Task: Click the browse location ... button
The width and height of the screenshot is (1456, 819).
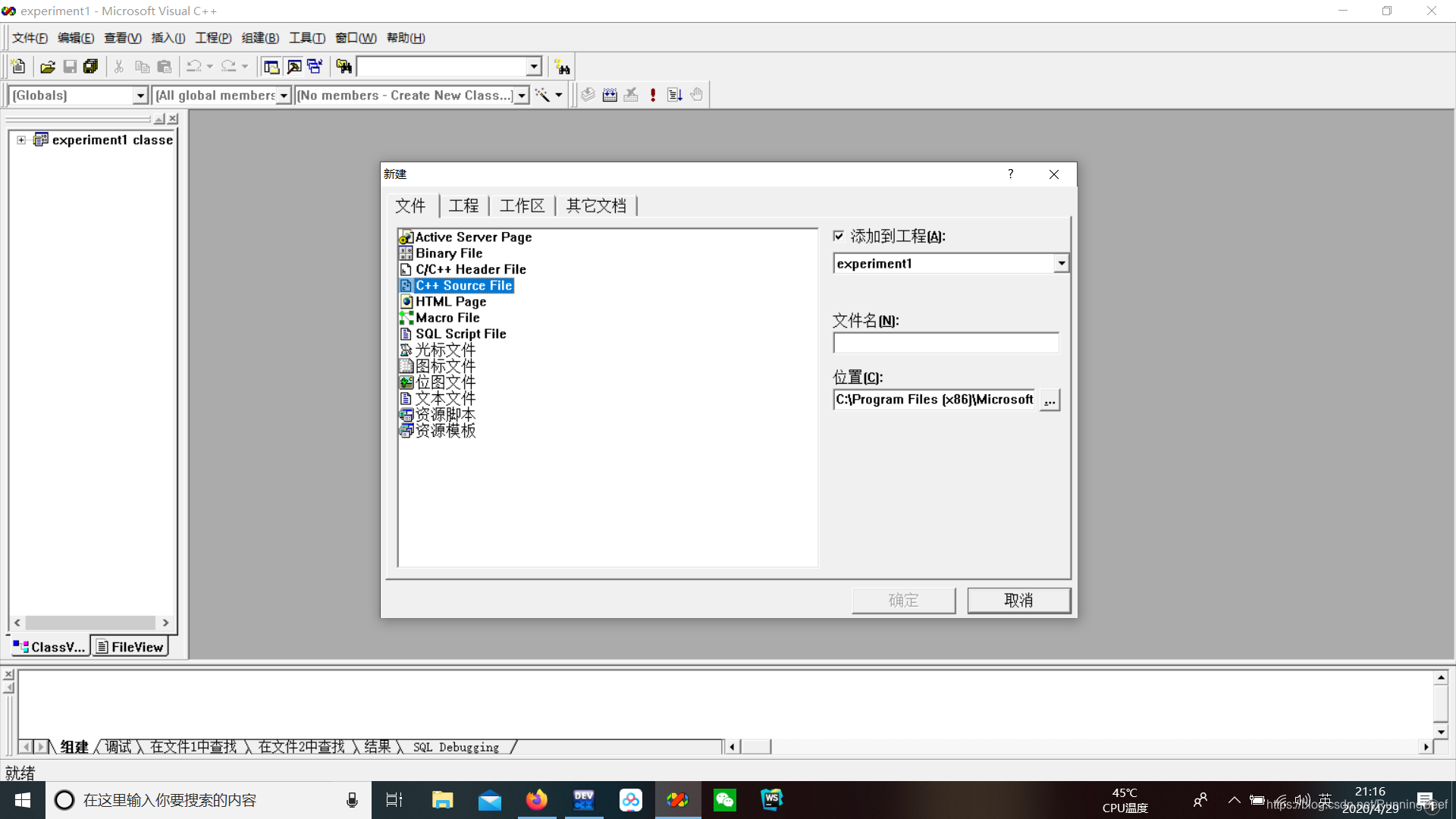Action: (1050, 400)
